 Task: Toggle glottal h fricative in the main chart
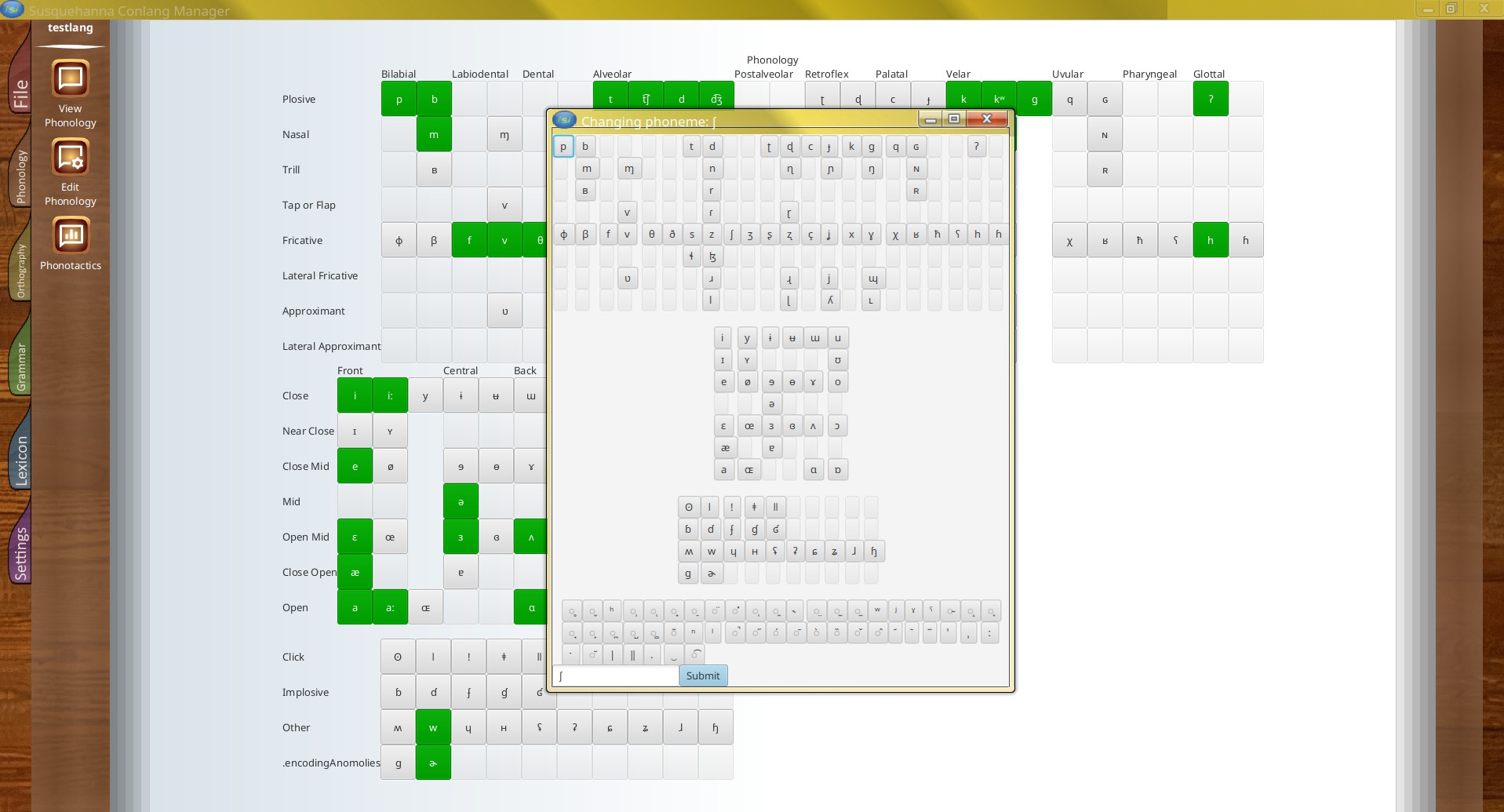coord(1211,241)
